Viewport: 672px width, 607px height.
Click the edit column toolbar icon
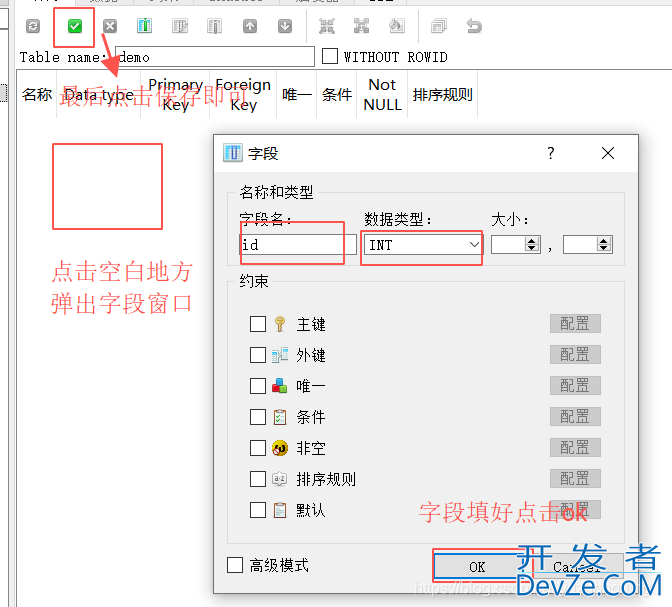[180, 27]
